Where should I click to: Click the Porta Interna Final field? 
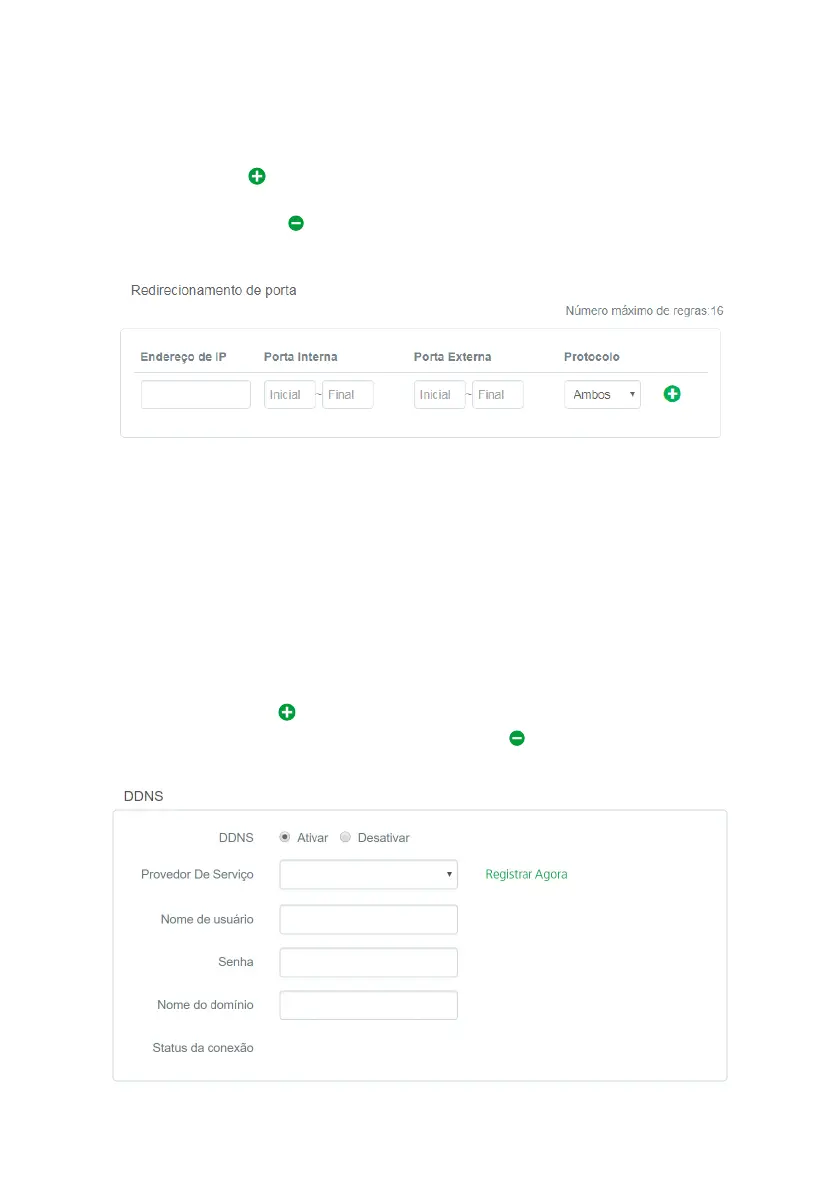click(x=348, y=394)
